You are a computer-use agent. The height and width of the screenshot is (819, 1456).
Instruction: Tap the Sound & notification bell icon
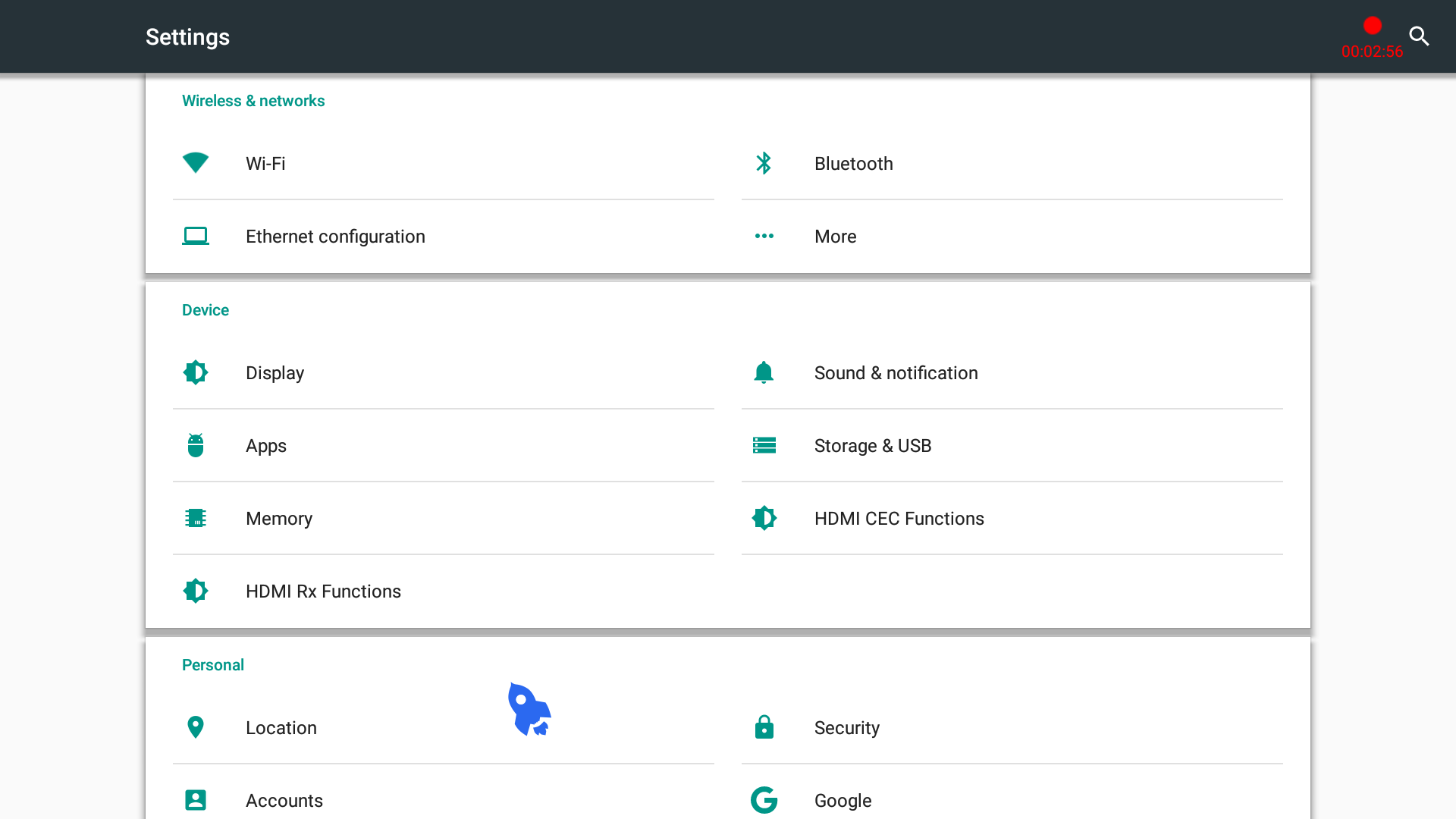(x=764, y=372)
